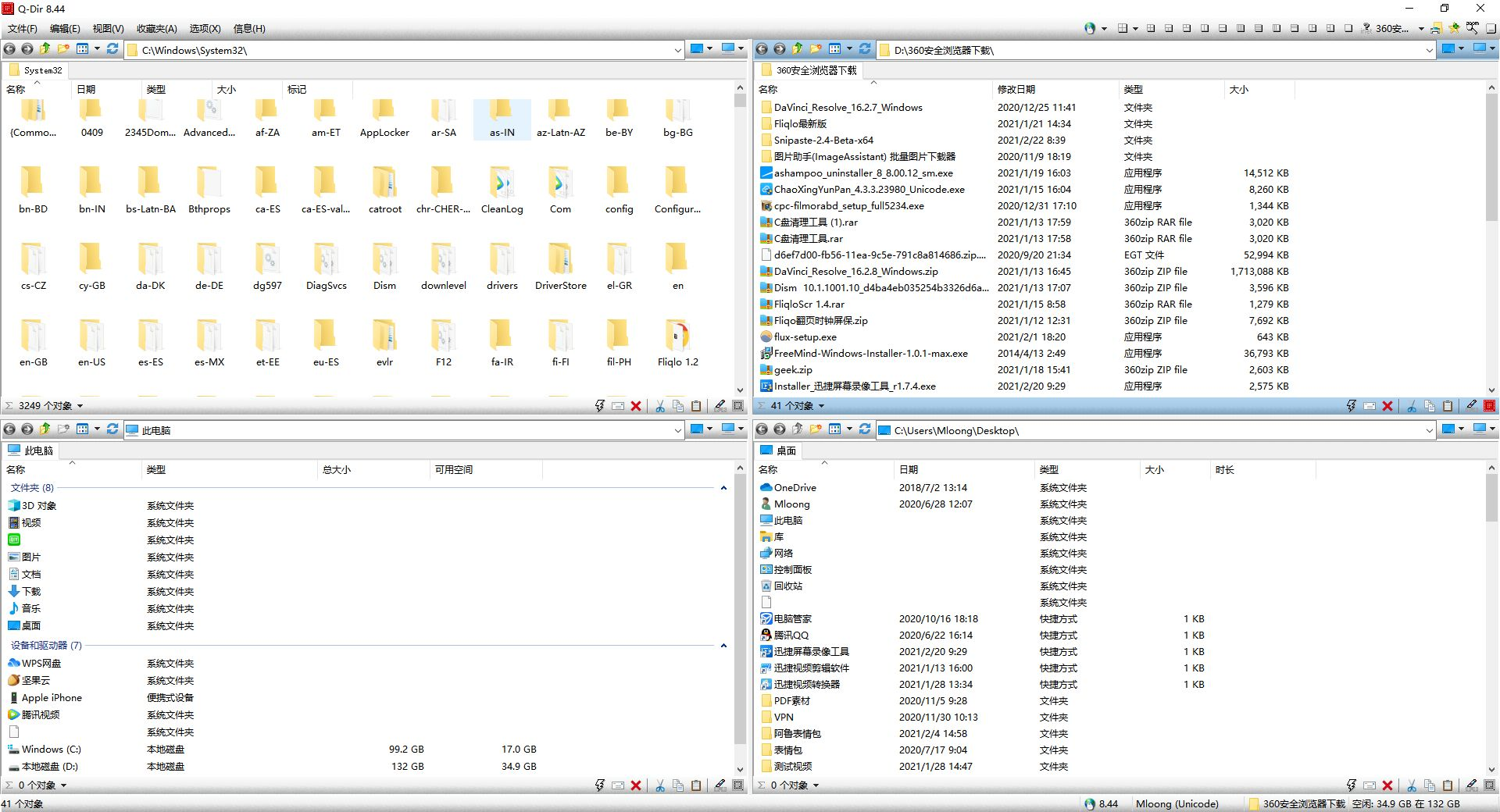
Task: Create new folder in the 此电脑 pane
Action: 63,429
